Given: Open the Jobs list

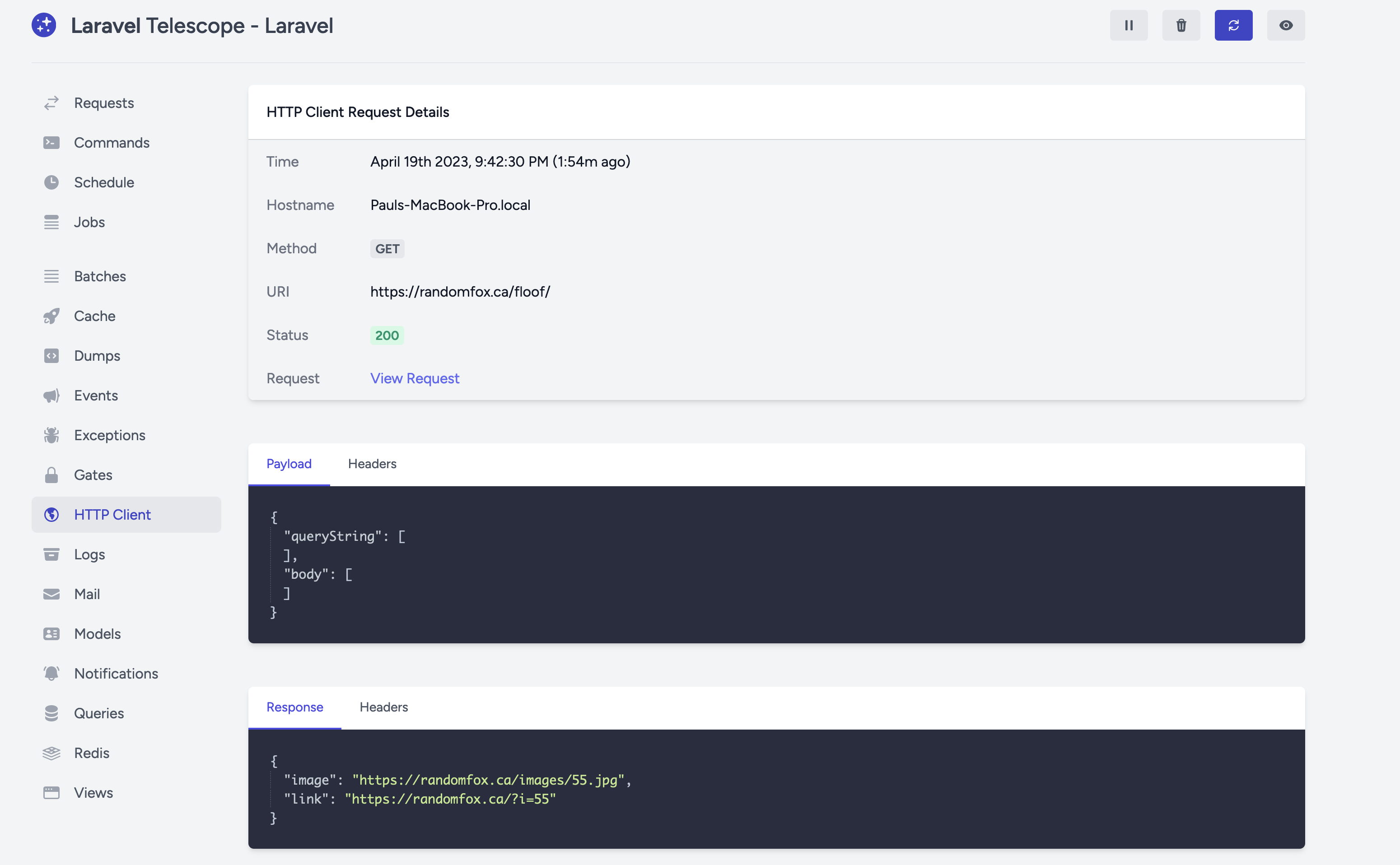Looking at the screenshot, I should pos(126,222).
